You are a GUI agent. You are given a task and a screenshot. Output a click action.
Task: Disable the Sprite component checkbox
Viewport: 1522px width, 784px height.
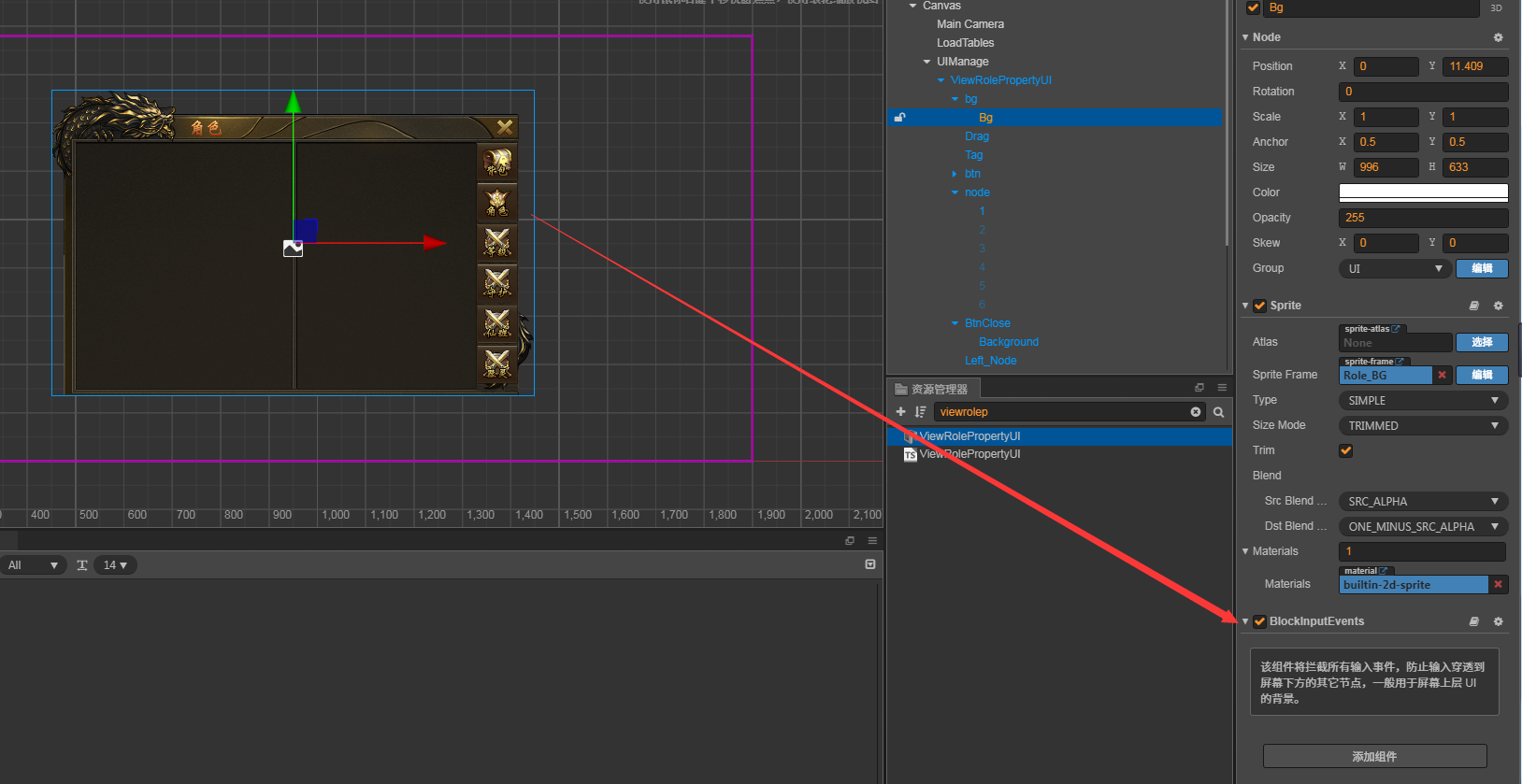[x=1259, y=306]
